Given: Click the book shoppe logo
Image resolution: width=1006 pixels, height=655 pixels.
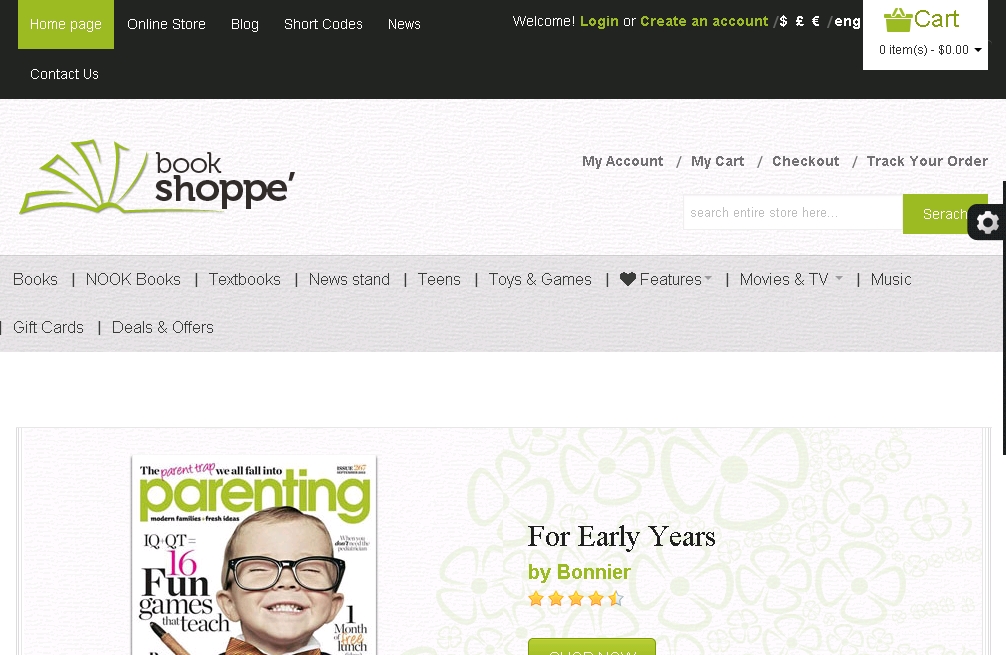Looking at the screenshot, I should click(157, 178).
